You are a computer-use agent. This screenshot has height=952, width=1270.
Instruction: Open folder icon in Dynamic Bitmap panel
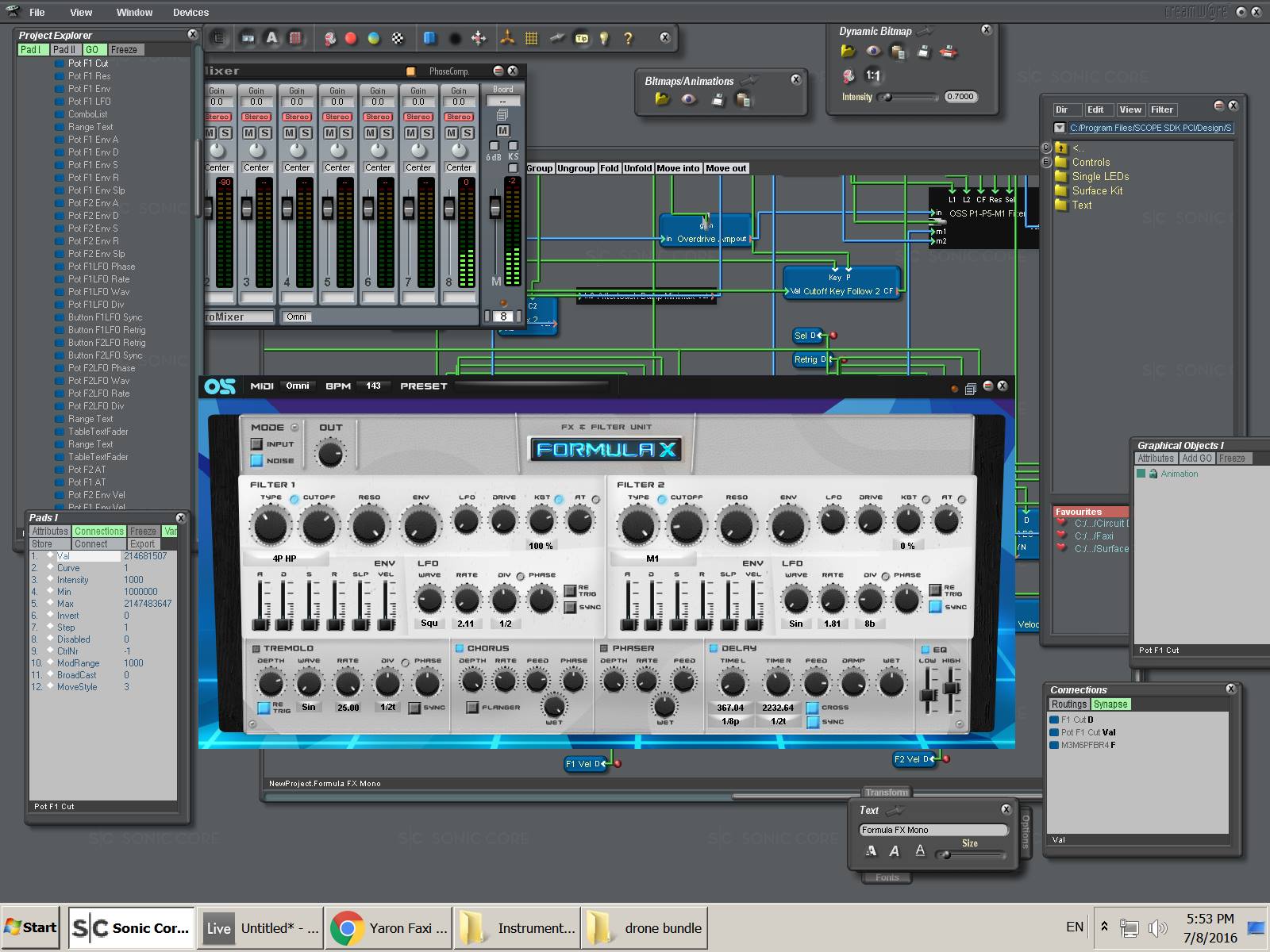[849, 52]
